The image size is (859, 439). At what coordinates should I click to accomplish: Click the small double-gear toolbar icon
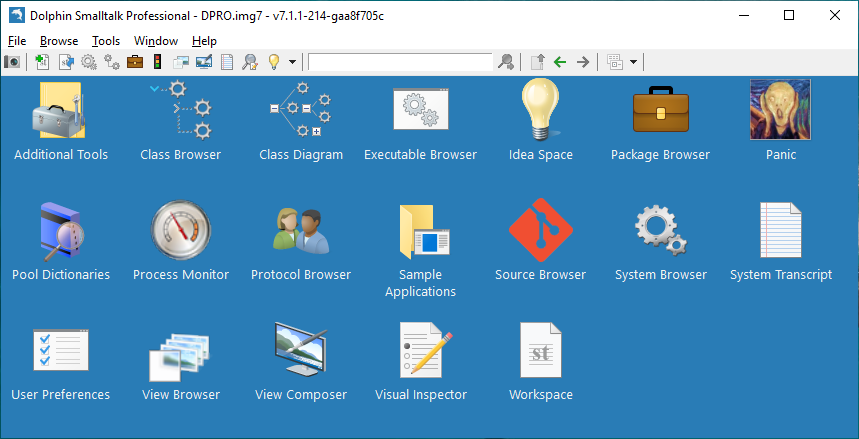tap(112, 62)
